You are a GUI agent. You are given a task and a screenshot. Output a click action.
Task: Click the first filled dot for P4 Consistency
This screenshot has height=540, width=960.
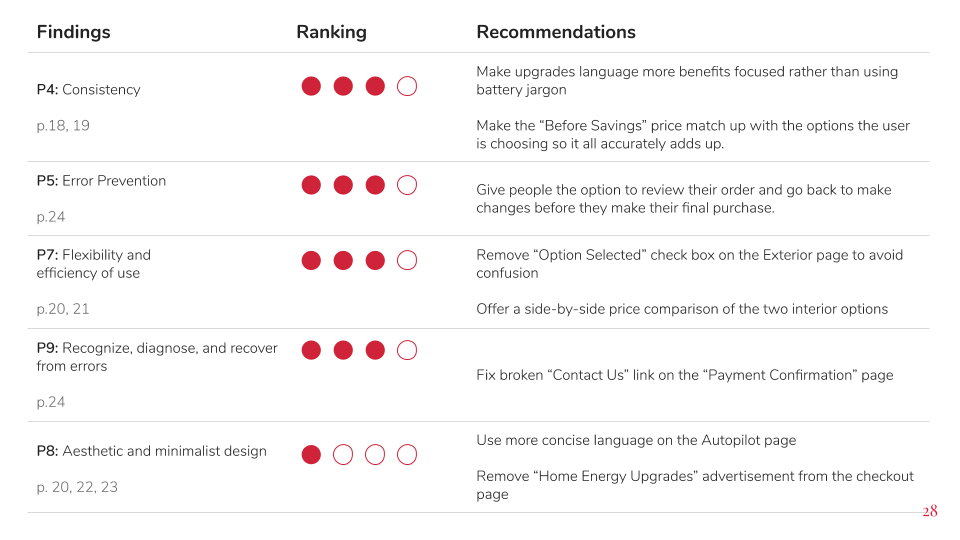point(311,86)
